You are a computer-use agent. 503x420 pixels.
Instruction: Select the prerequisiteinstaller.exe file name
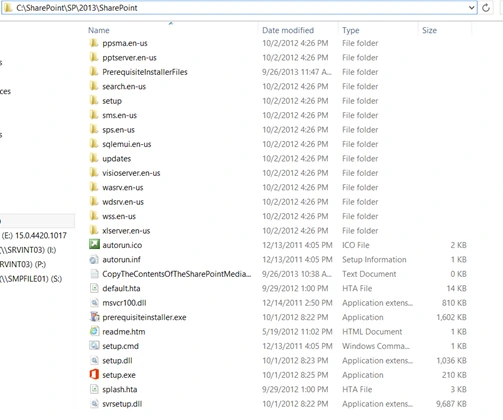(x=144, y=317)
